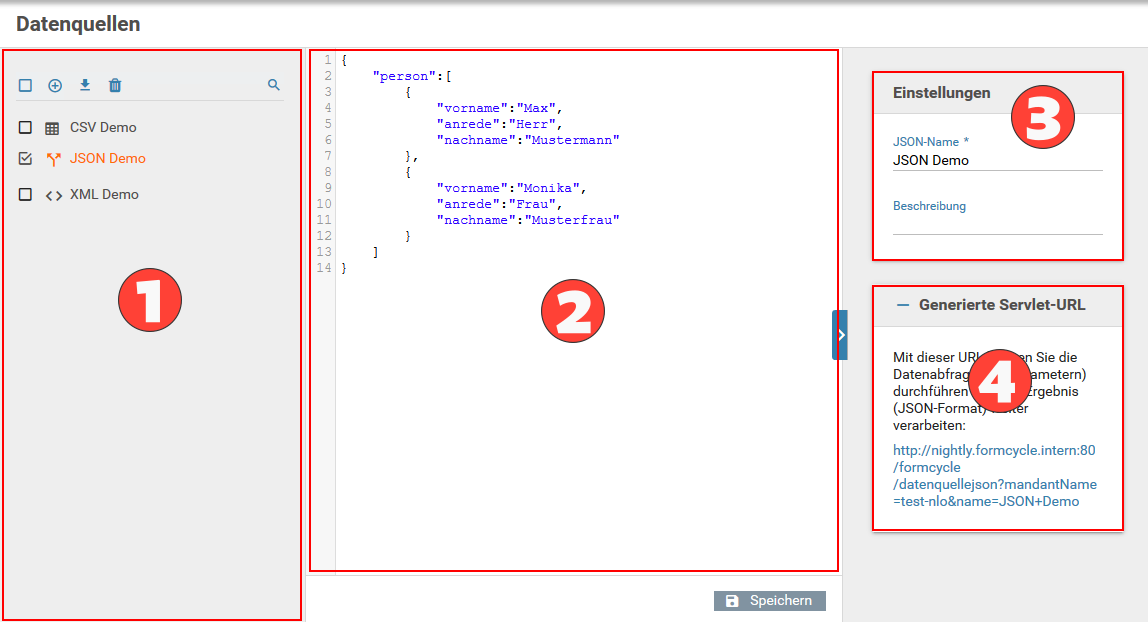Click into the JSON-Name input field
This screenshot has height=622, width=1148.
pyautogui.click(x=997, y=160)
